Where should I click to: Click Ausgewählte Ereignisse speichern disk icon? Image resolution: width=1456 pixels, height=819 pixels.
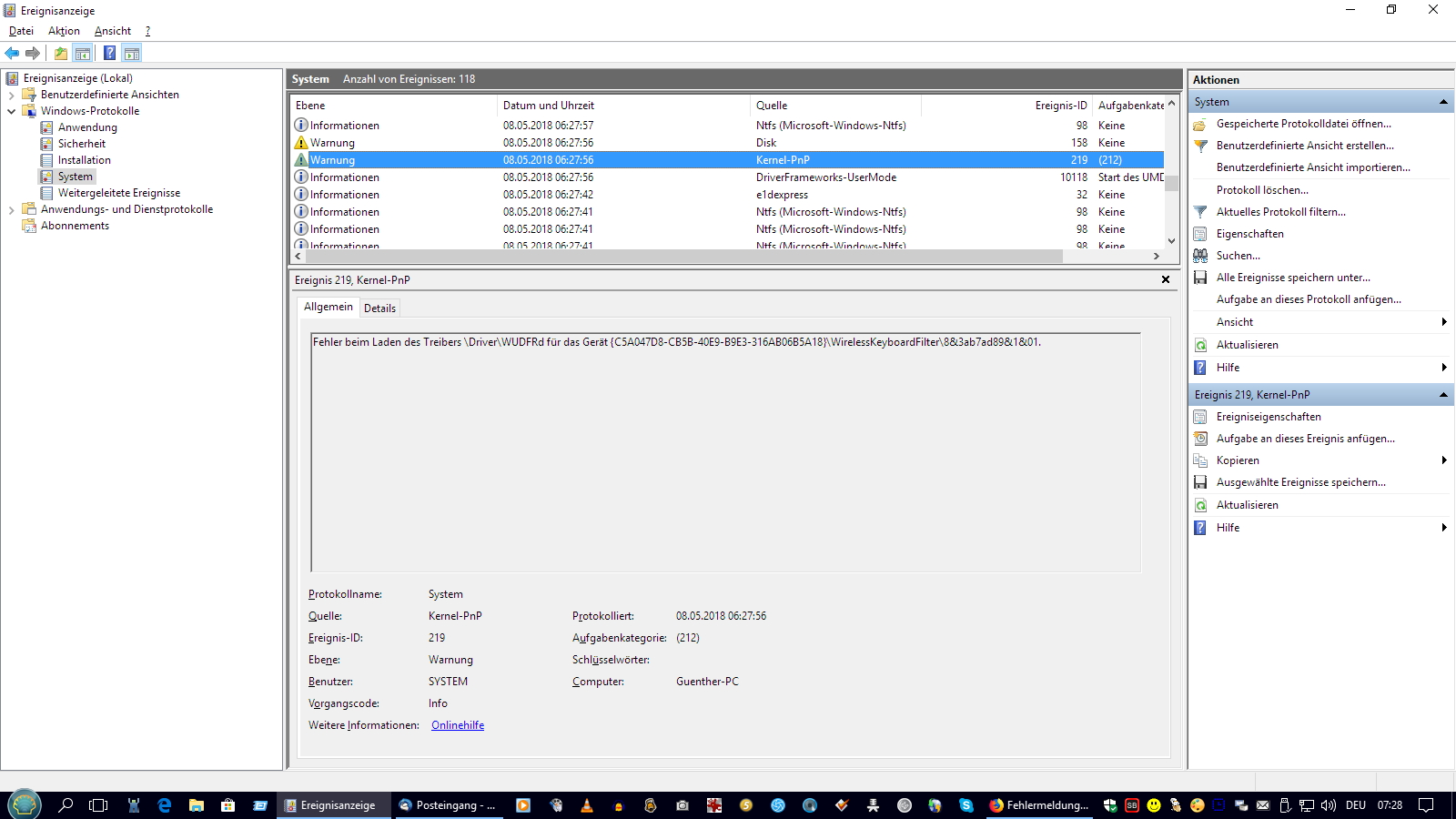pos(1200,482)
